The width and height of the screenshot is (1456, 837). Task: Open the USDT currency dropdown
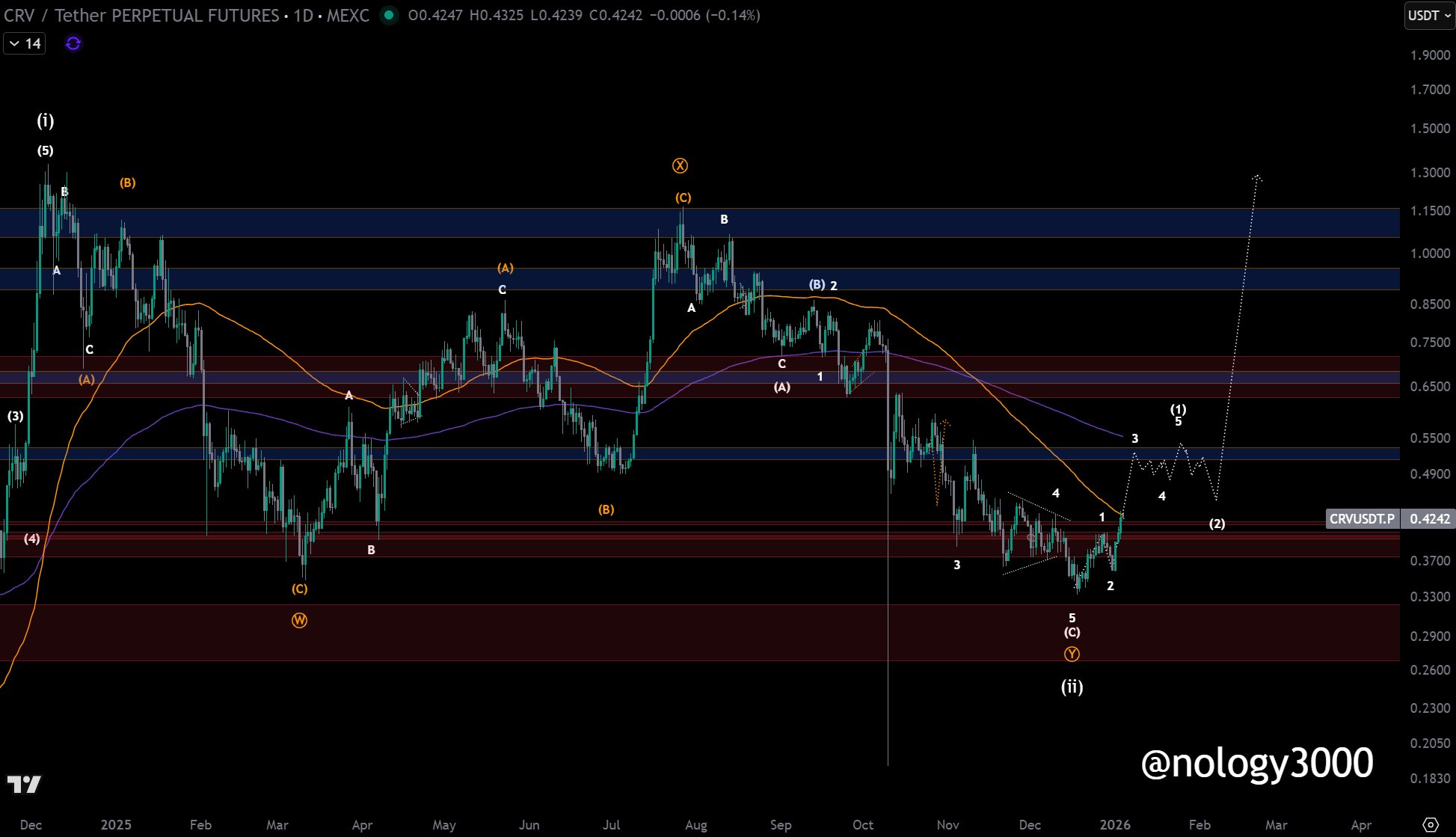(1429, 15)
